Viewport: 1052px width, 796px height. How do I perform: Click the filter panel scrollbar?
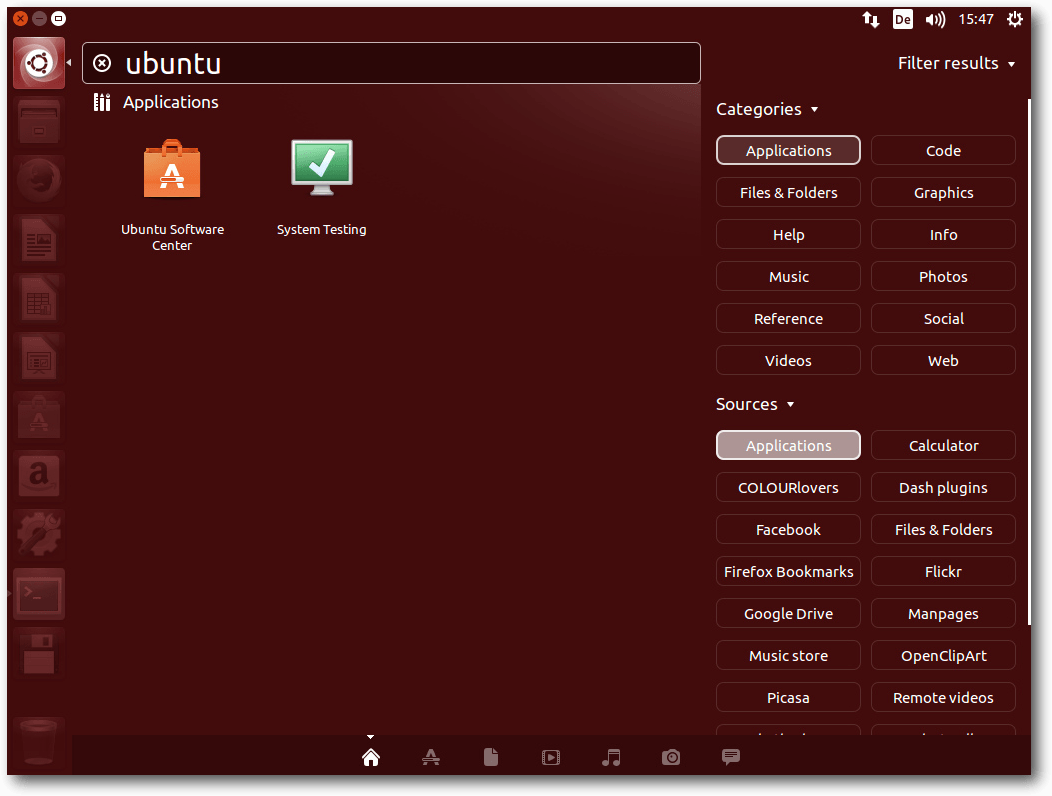(1029, 362)
